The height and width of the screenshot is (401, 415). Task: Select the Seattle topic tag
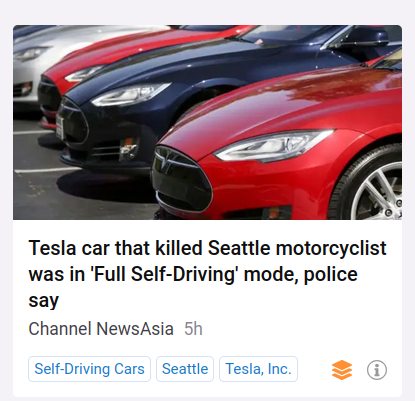(x=185, y=369)
